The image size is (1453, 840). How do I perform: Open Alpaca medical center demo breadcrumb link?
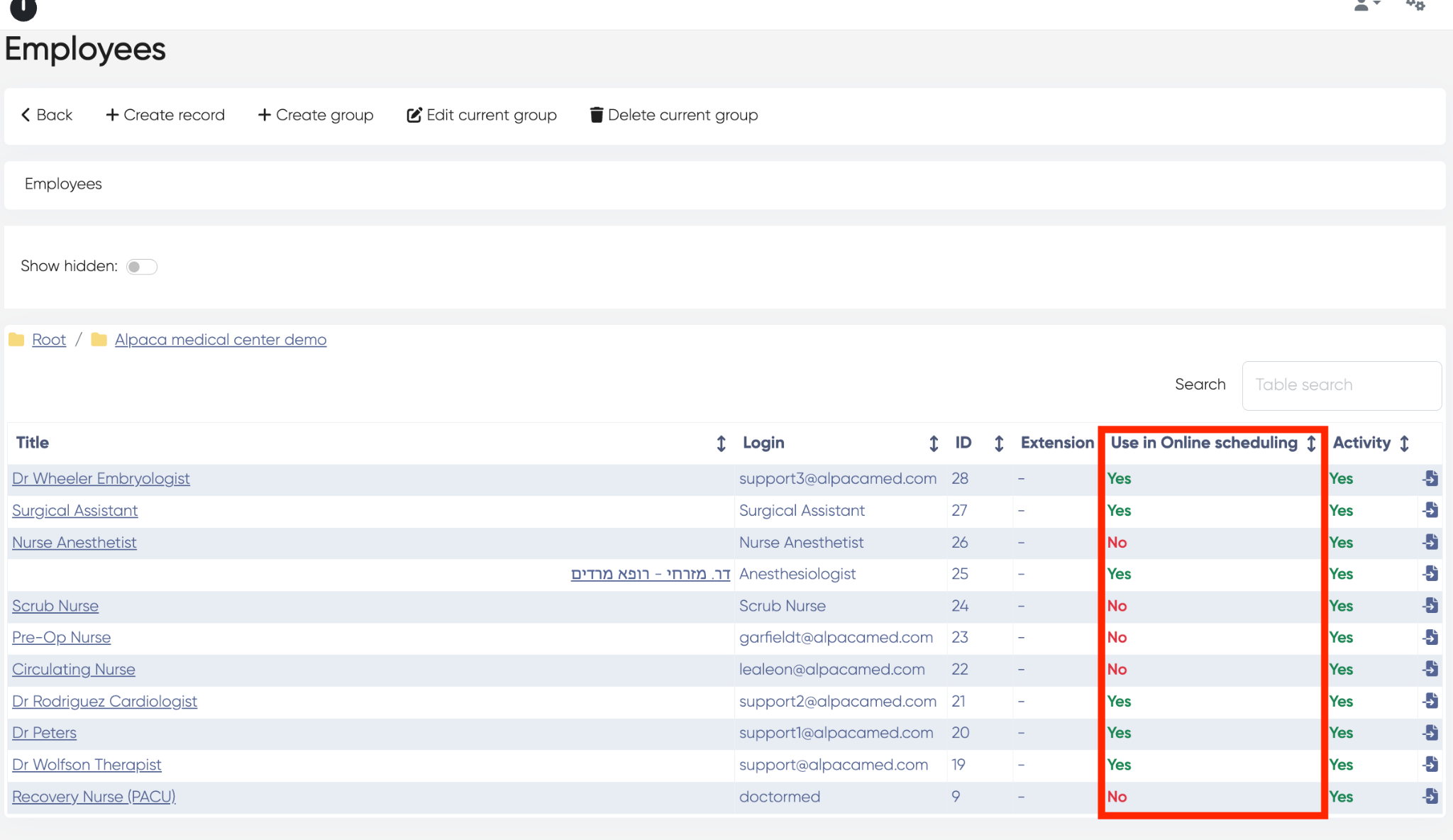click(x=221, y=340)
